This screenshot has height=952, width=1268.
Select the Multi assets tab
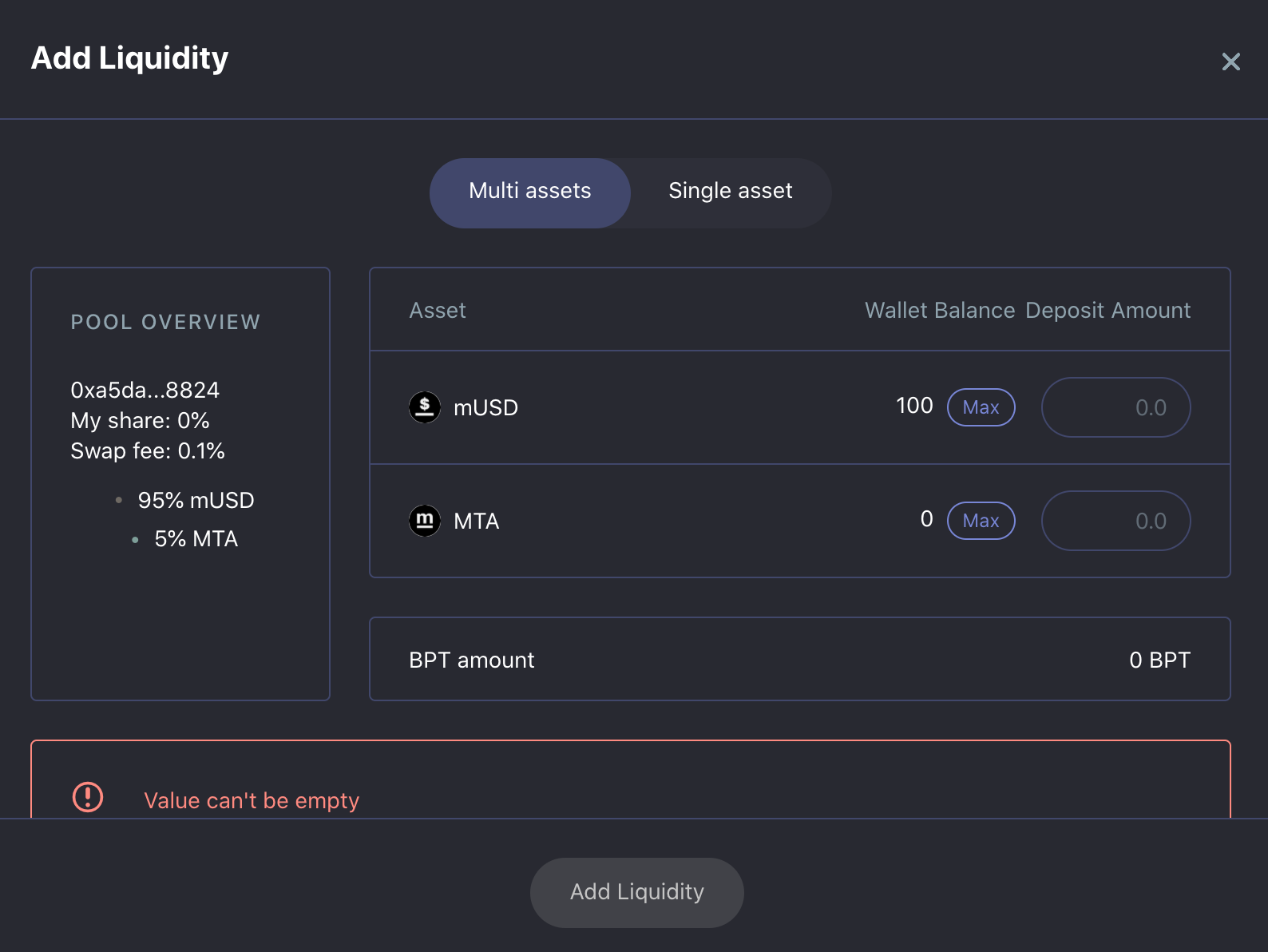(x=530, y=192)
